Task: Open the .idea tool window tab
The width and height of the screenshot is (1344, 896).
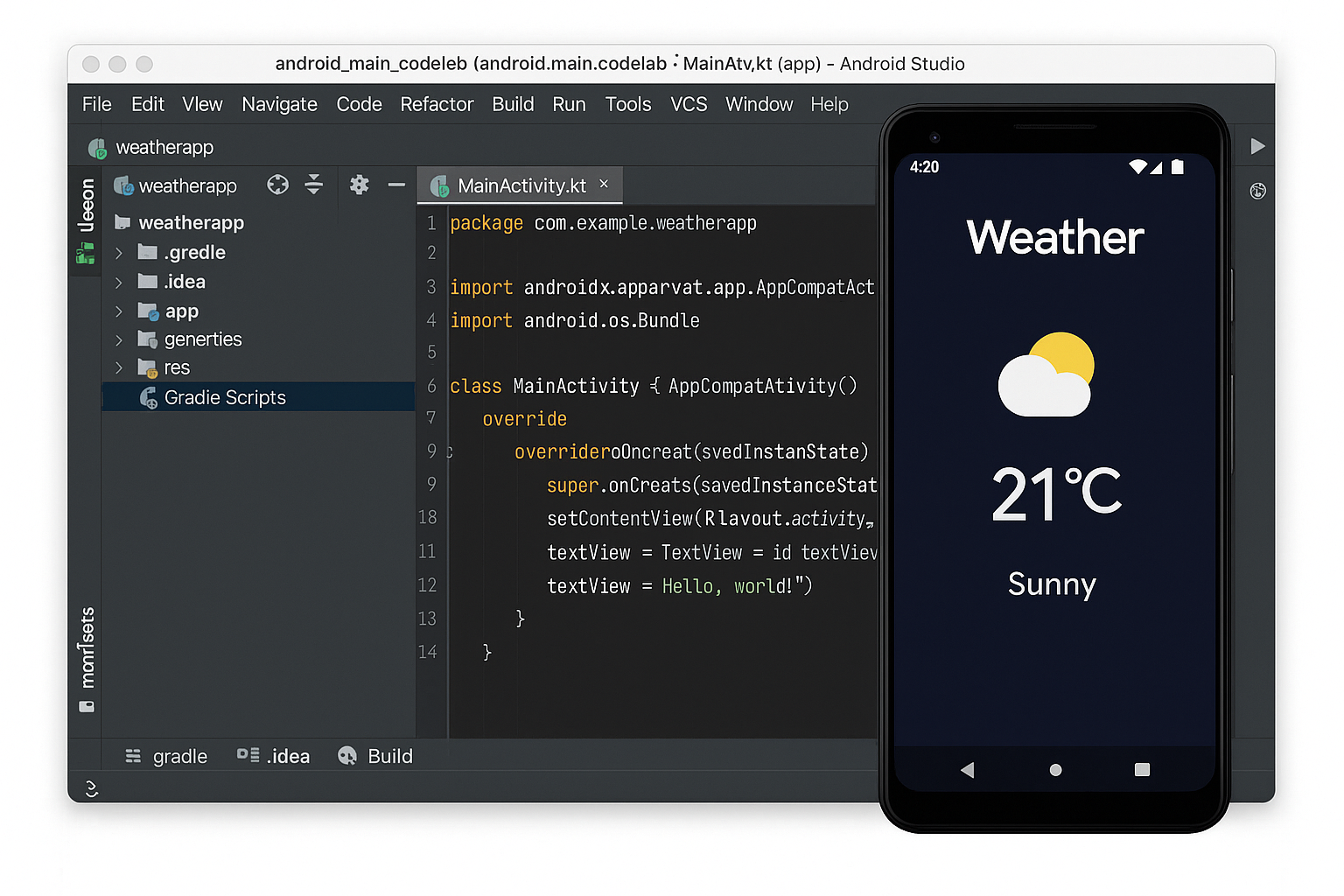Action: click(274, 755)
